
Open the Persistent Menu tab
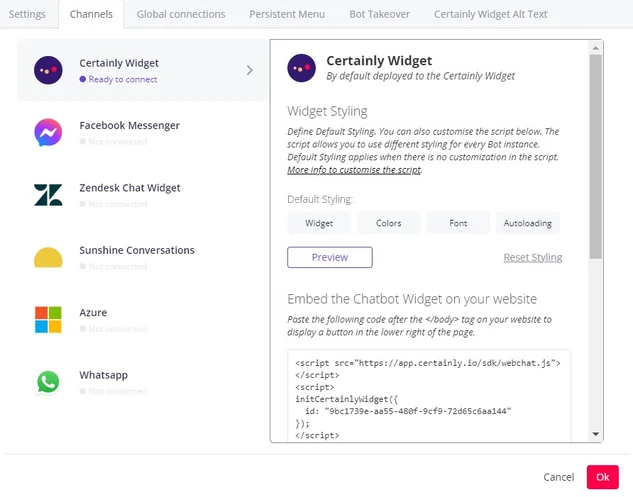287,14
